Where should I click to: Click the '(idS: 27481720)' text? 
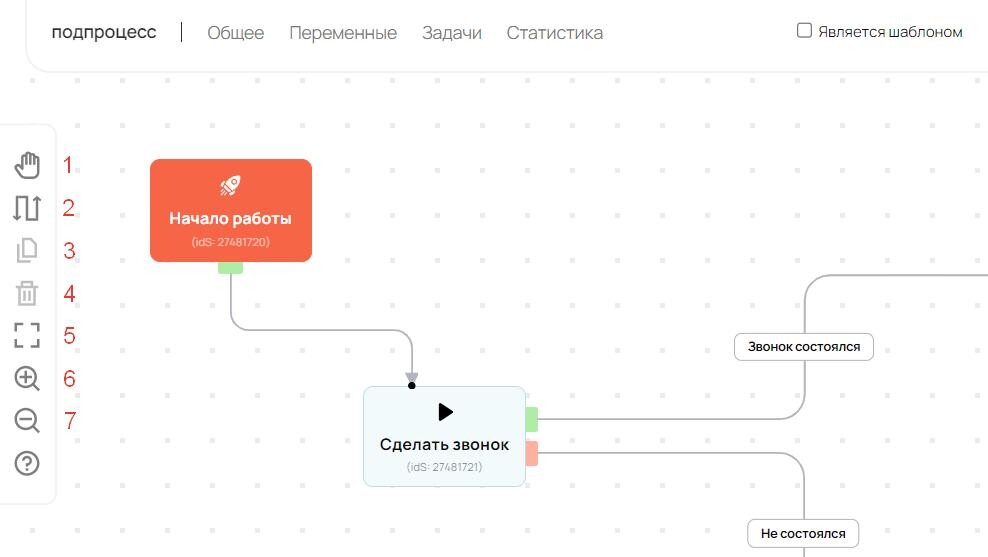click(231, 242)
